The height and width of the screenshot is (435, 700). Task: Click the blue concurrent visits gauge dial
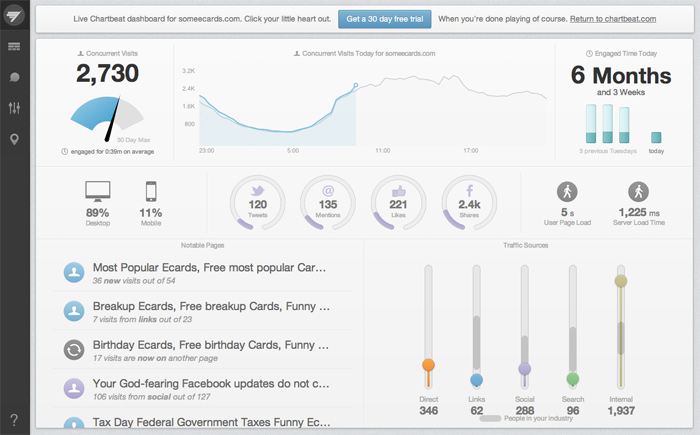coord(107,117)
